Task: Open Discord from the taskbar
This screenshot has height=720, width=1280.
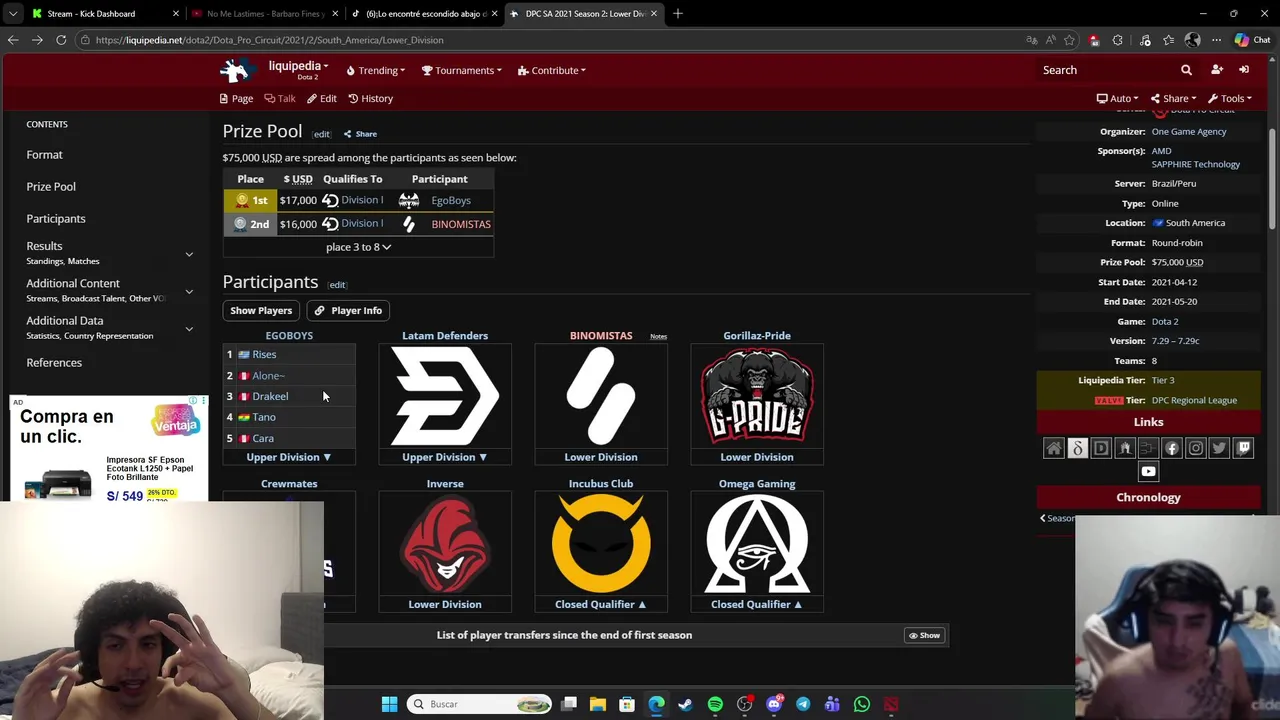Action: [x=774, y=704]
